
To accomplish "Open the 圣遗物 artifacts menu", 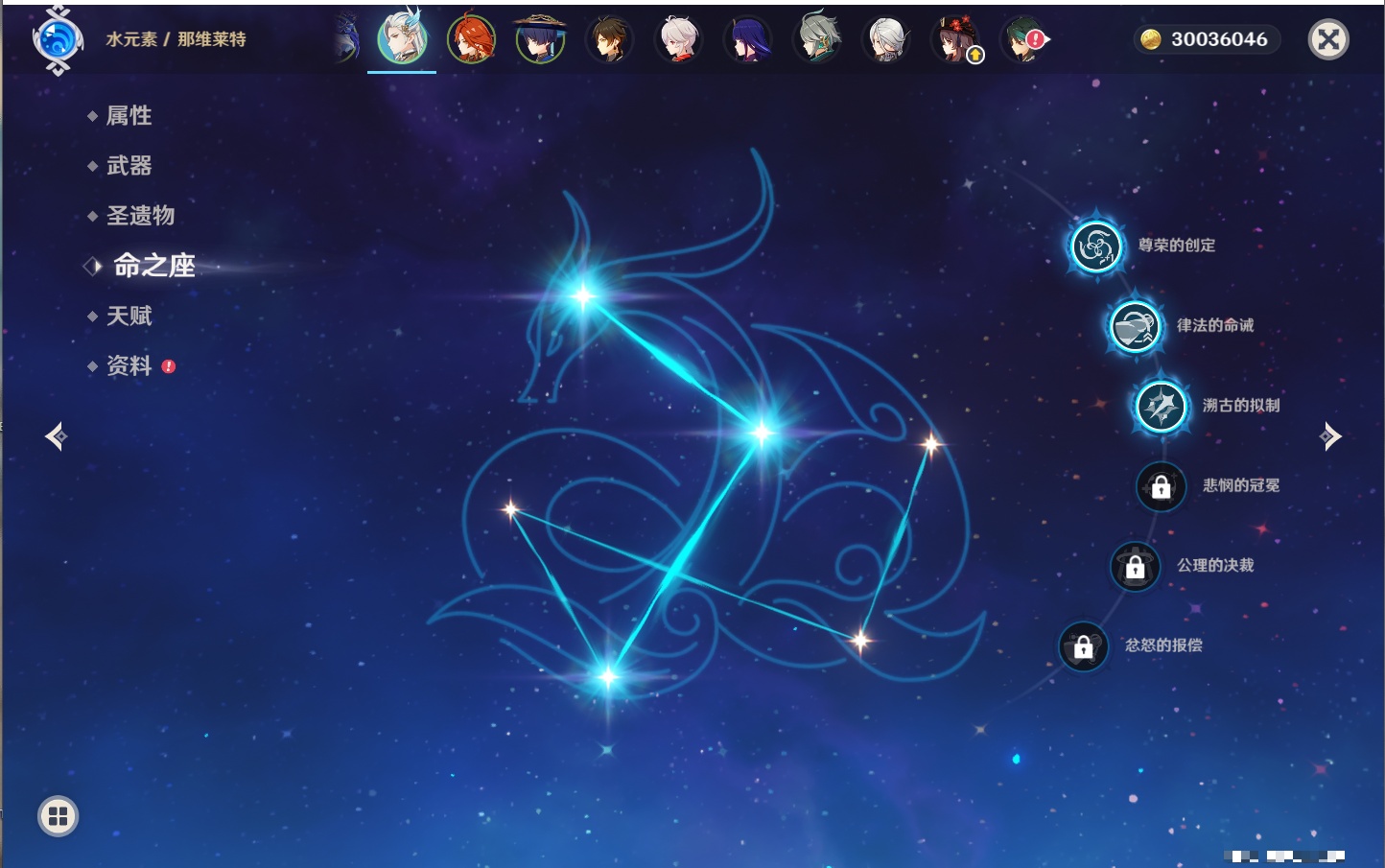I will [140, 216].
